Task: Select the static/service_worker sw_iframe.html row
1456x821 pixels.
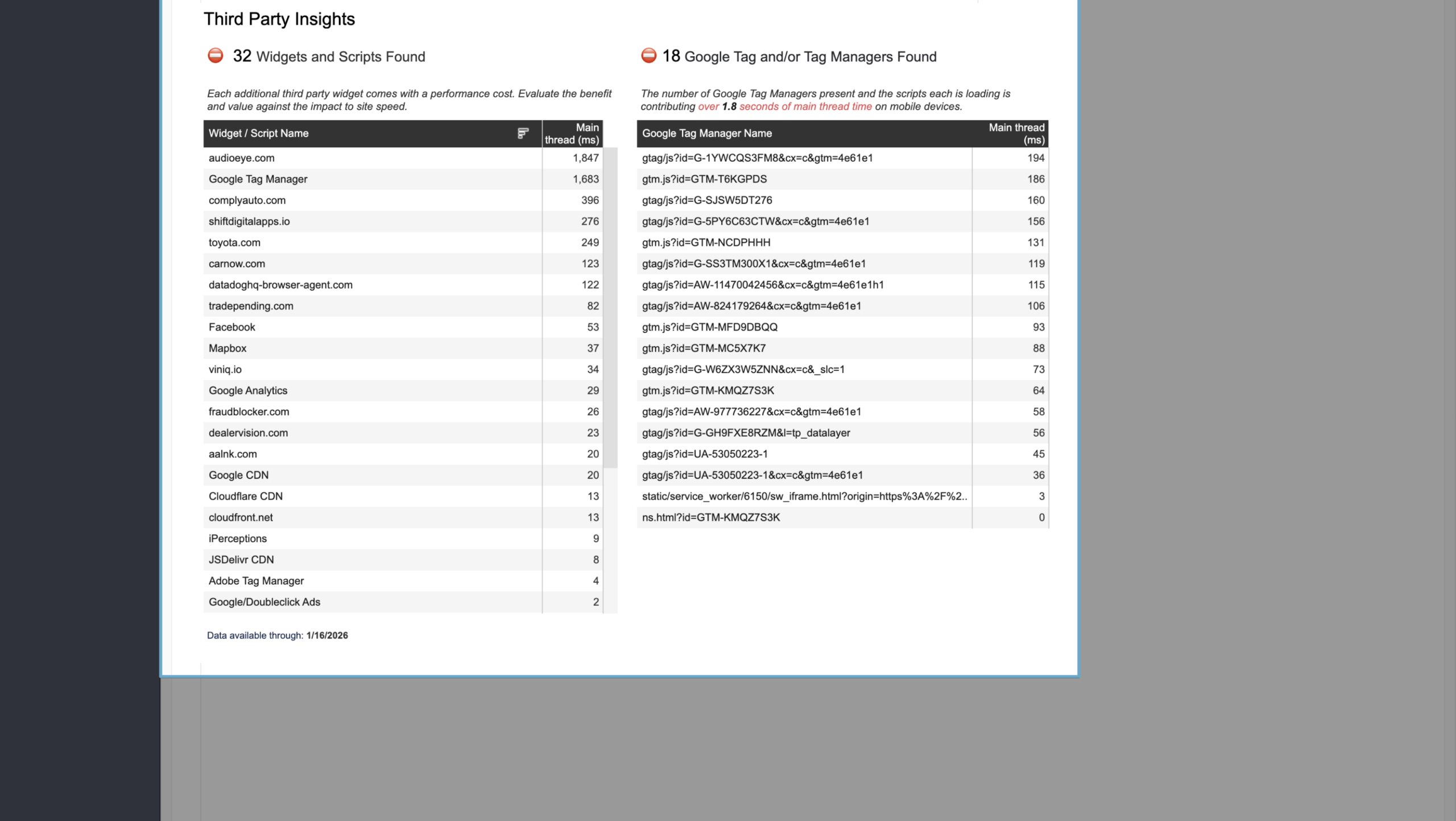Action: pyautogui.click(x=842, y=496)
